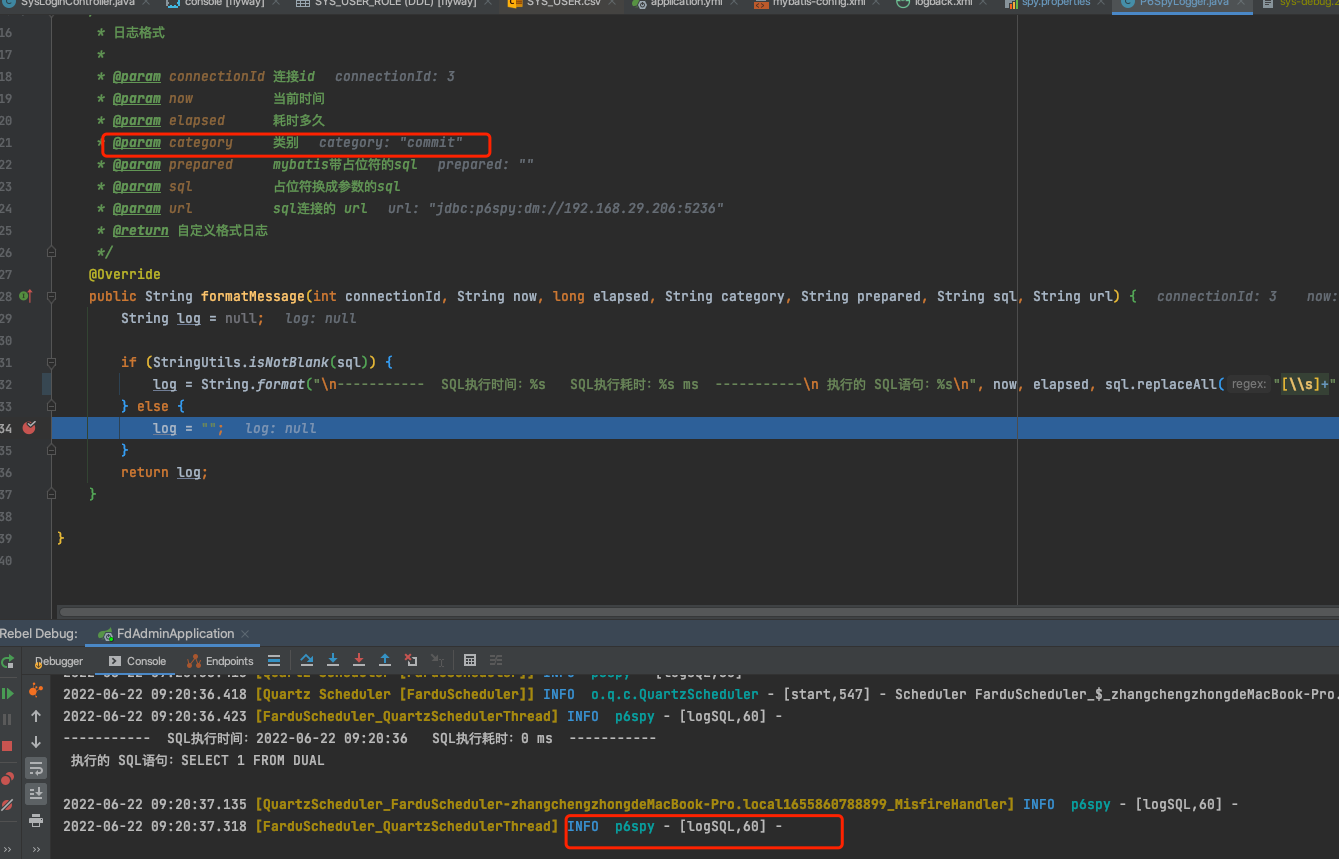
Task: Open the View Breakpoints dialog icon
Action: coord(8,778)
